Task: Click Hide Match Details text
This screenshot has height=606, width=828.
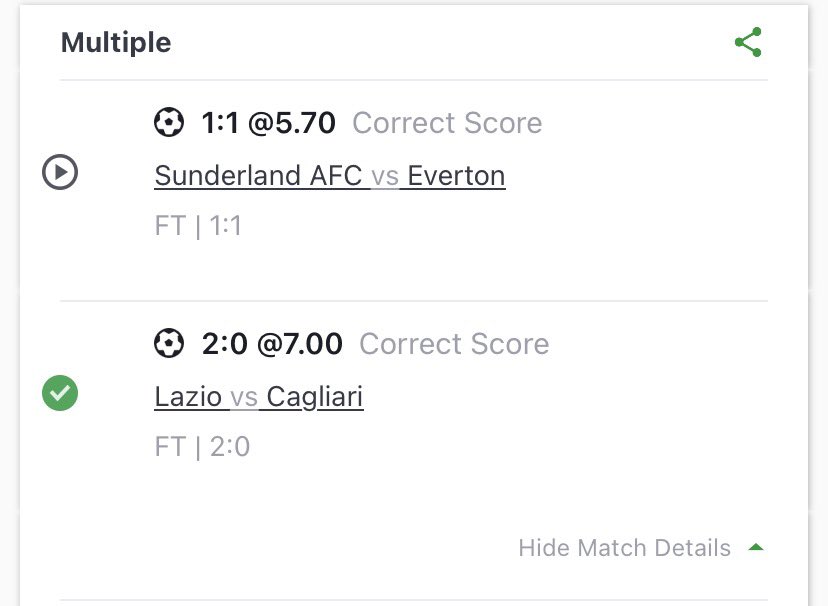Action: (x=624, y=548)
